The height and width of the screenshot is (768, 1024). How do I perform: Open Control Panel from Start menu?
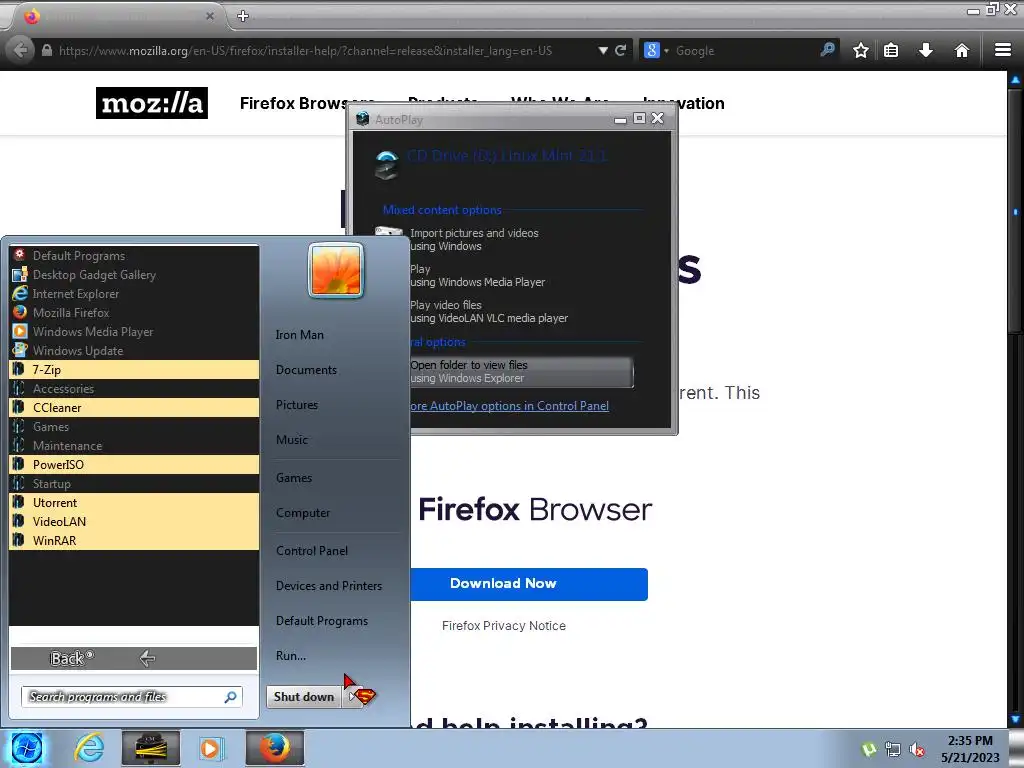[312, 551]
